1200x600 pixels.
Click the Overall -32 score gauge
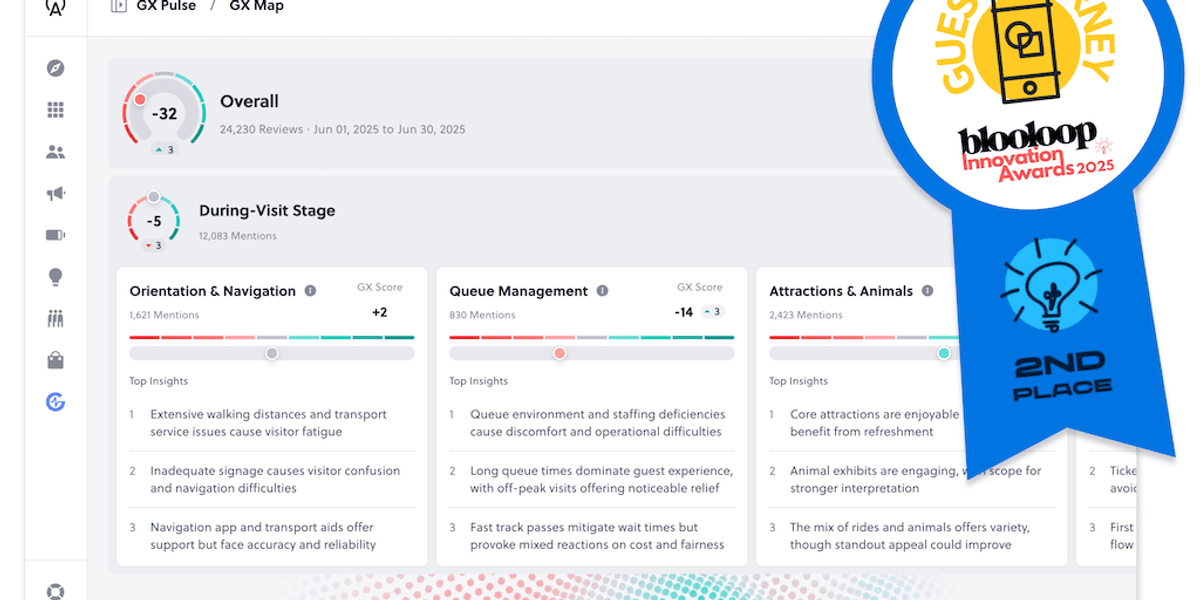pos(164,114)
